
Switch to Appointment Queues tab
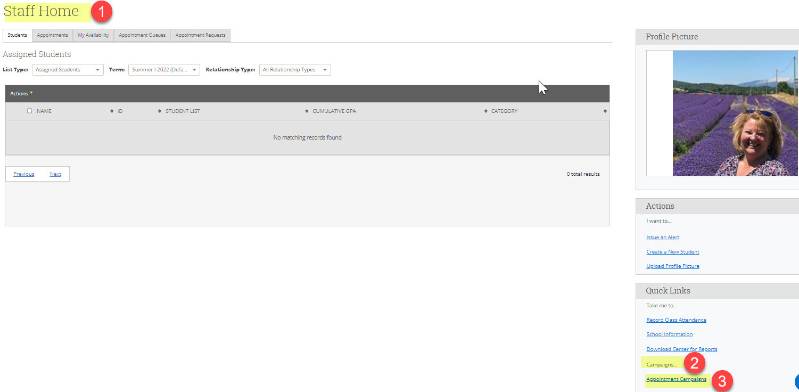tap(142, 35)
